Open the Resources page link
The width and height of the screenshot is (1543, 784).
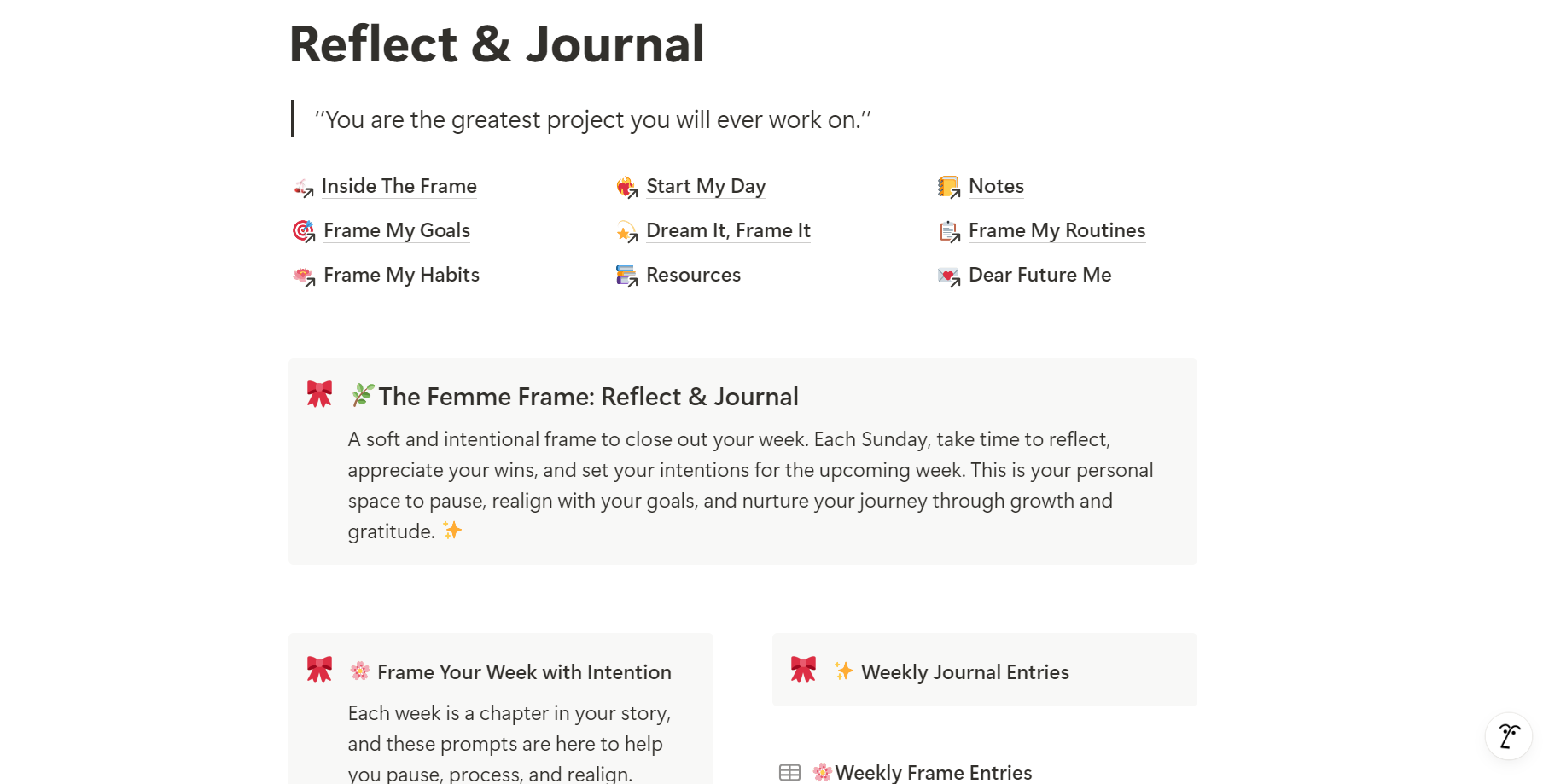(x=693, y=275)
